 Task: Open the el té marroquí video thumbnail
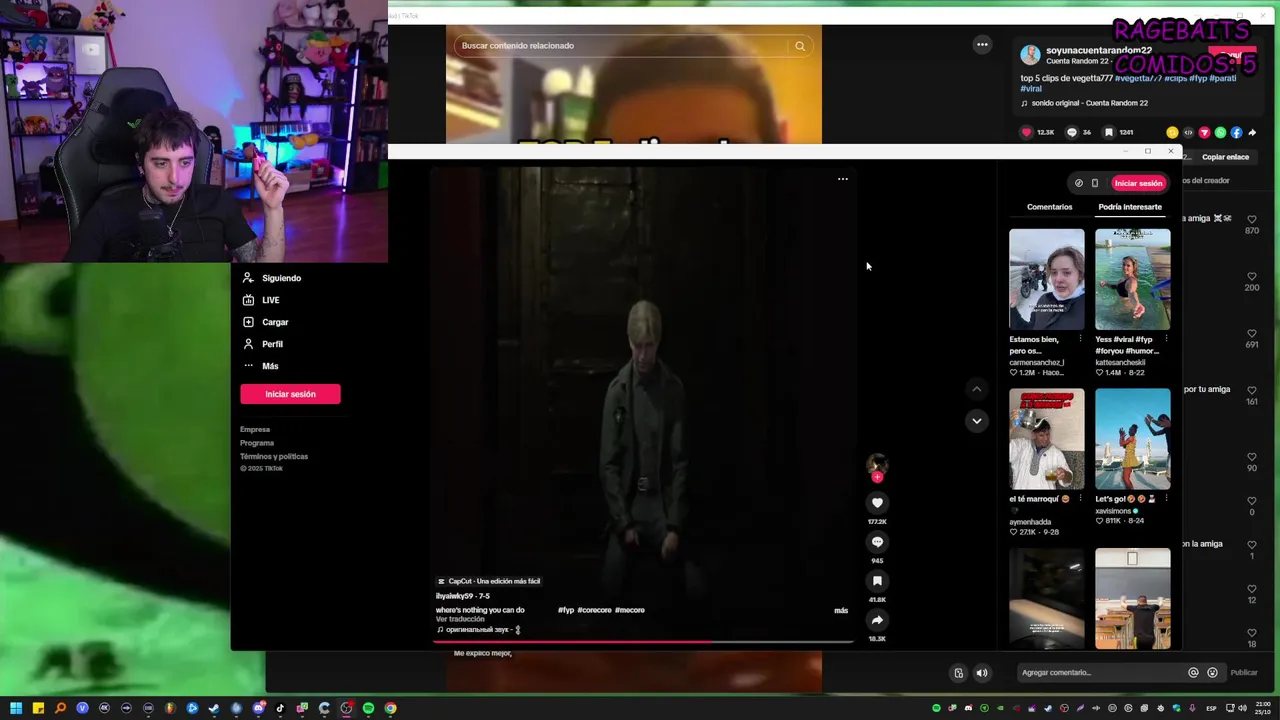(1046, 439)
